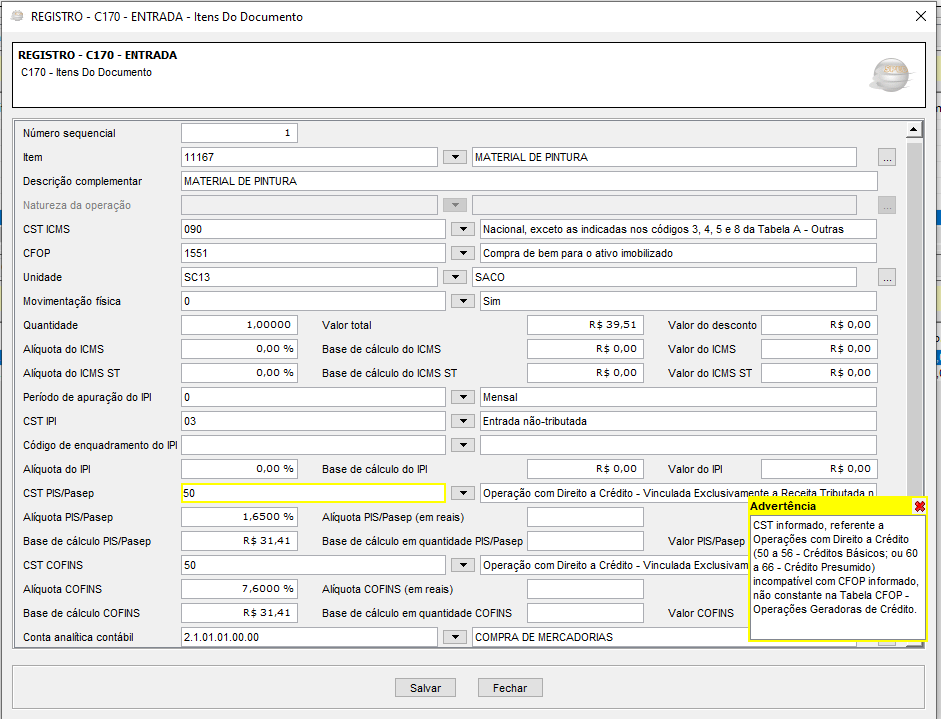Close the Advertência warning popup

point(919,507)
